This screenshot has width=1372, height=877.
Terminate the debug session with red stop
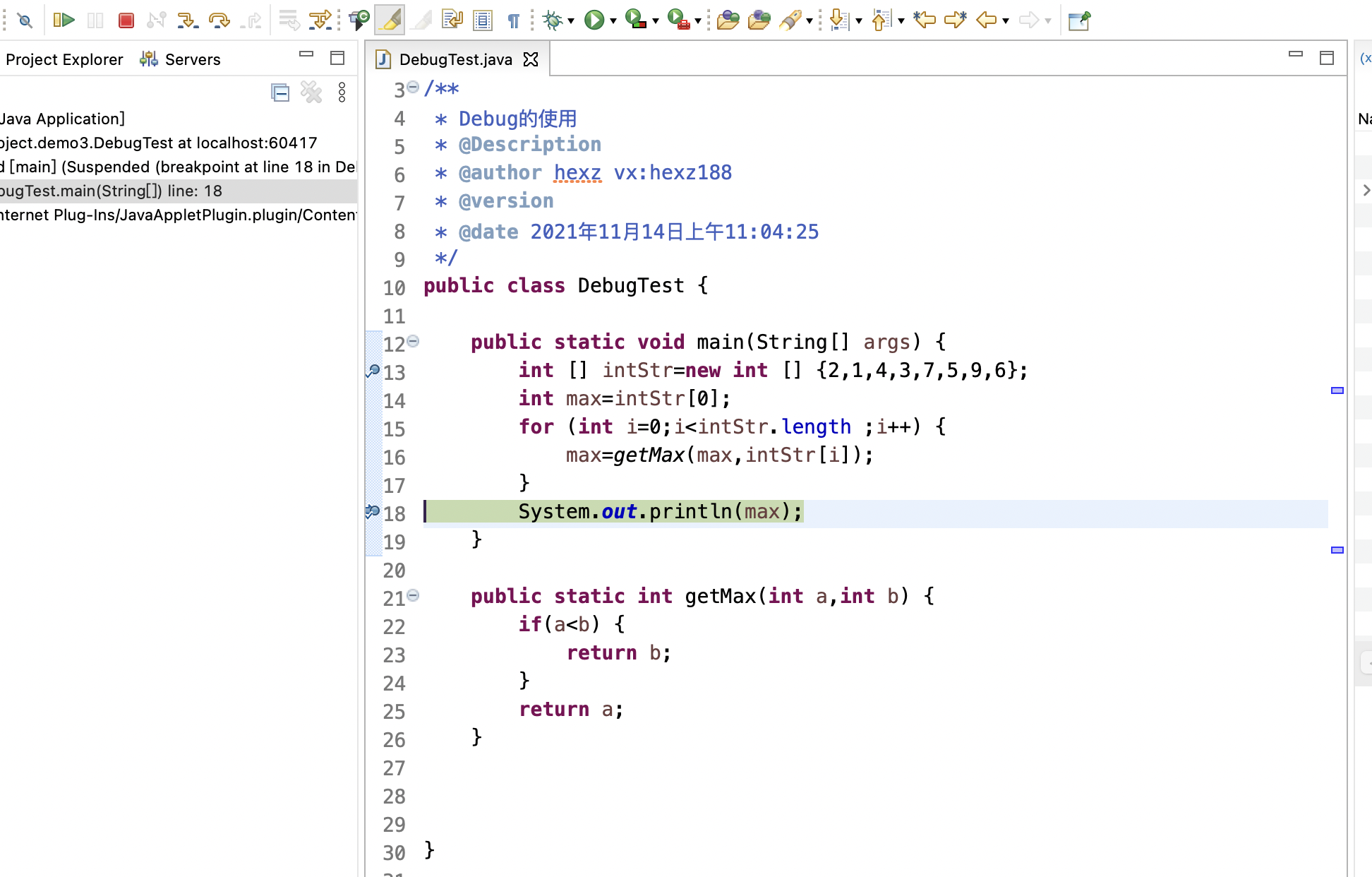coord(126,20)
